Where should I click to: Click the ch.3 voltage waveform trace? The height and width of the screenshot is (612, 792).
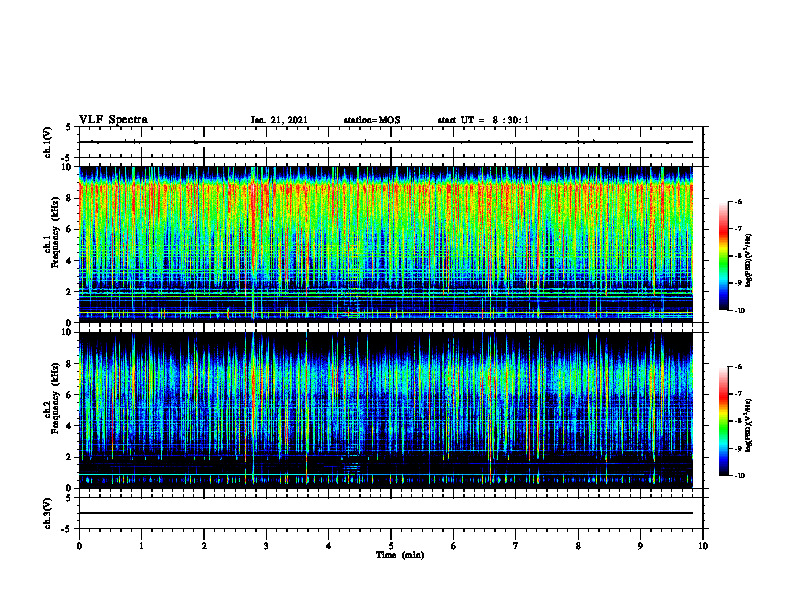386,513
